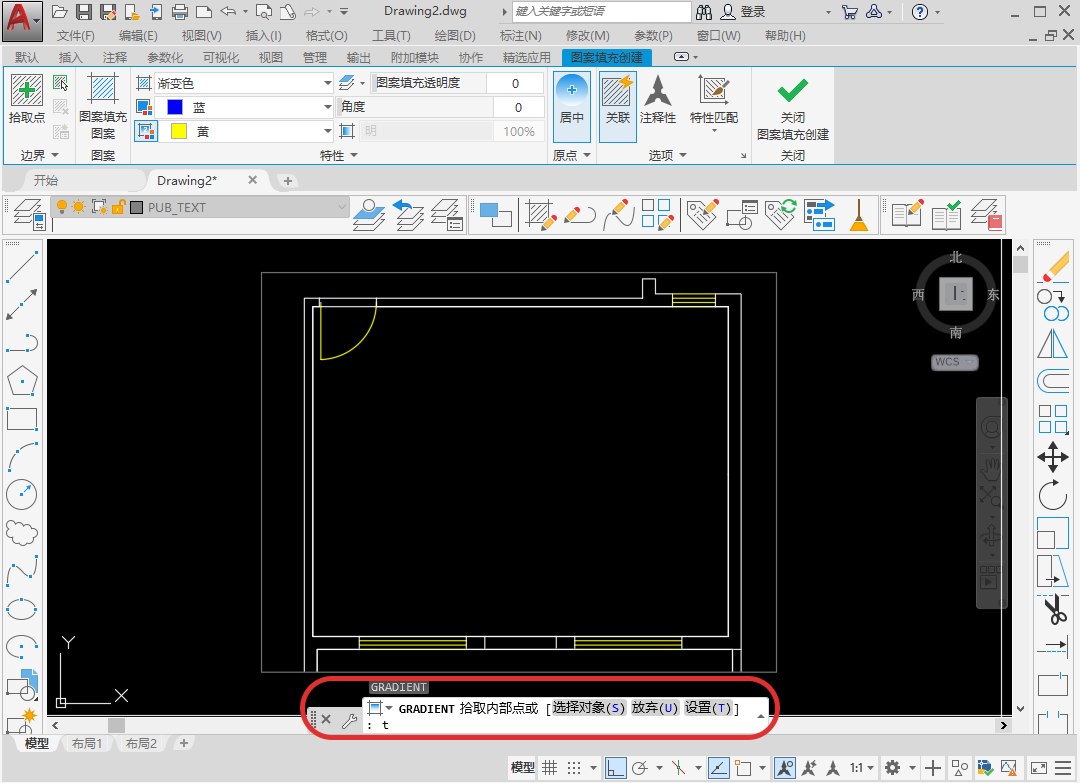Click Select Objects (选择对象(S)) command option
This screenshot has width=1080, height=783.
click(588, 708)
